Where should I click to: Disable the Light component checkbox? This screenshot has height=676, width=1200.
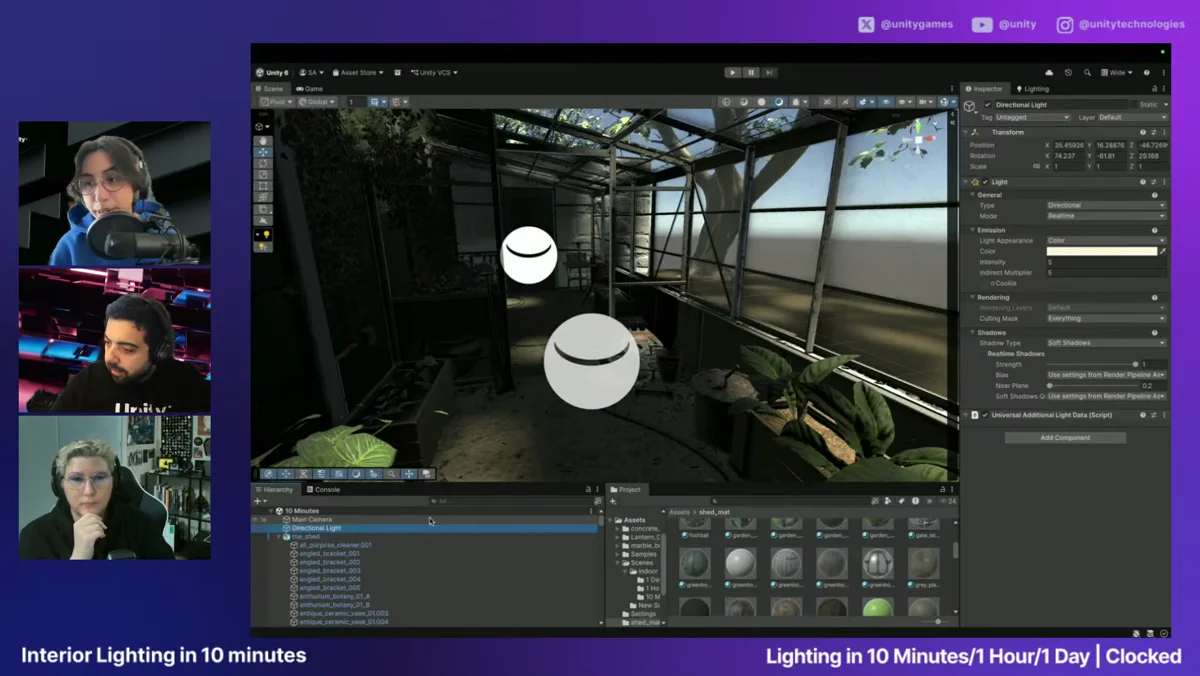(x=985, y=182)
